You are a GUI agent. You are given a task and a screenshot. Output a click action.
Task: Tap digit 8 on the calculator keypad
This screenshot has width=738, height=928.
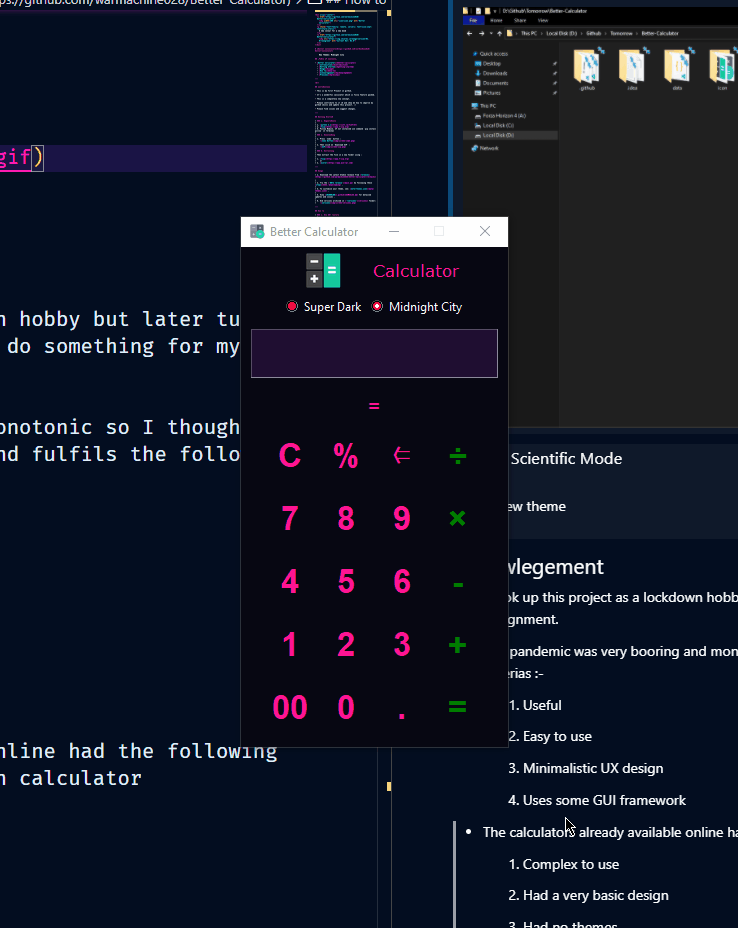click(346, 518)
